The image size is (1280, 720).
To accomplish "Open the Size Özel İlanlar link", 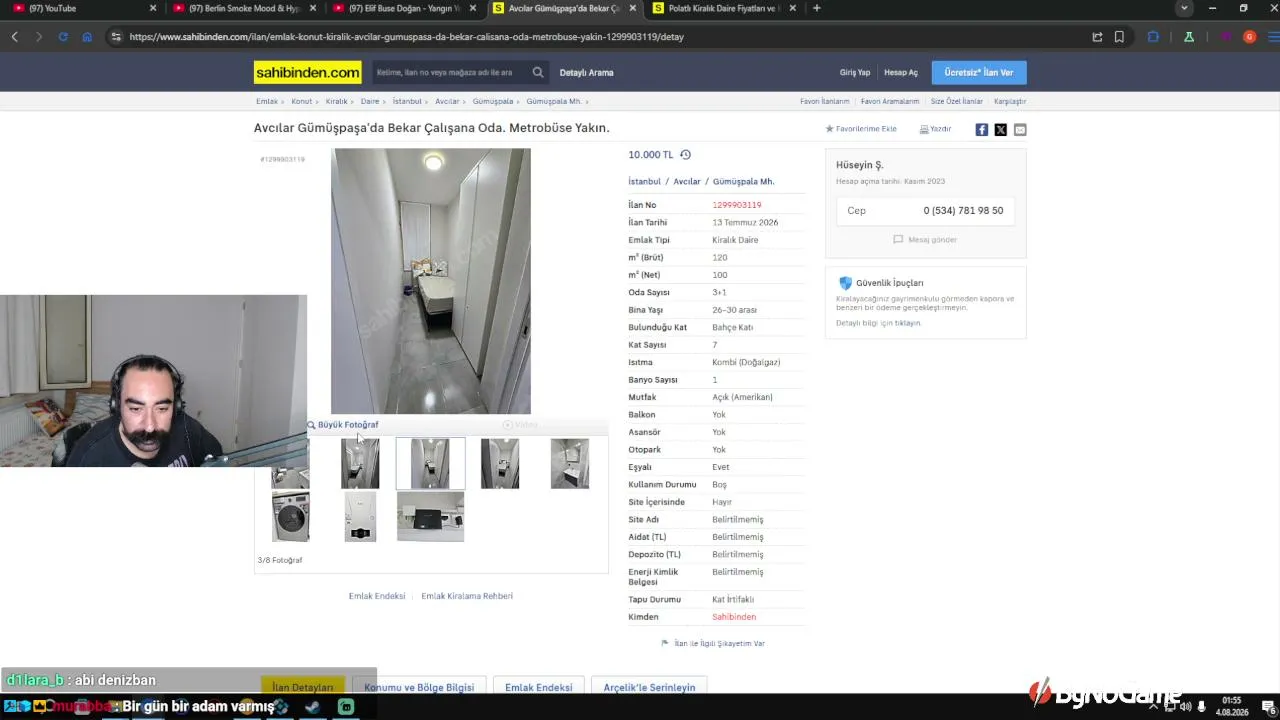I will (957, 101).
